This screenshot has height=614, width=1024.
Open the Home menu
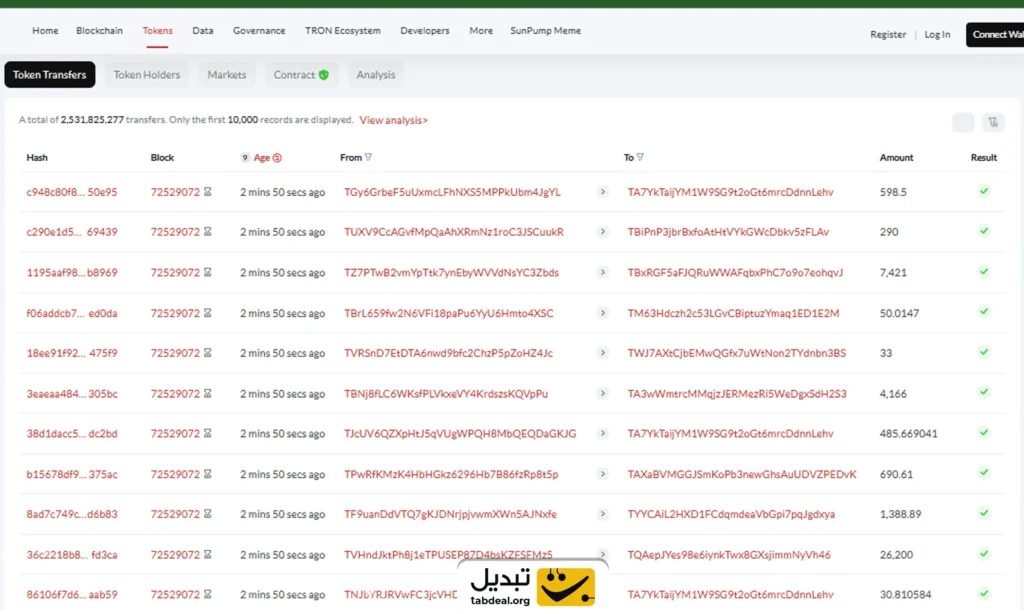point(45,31)
